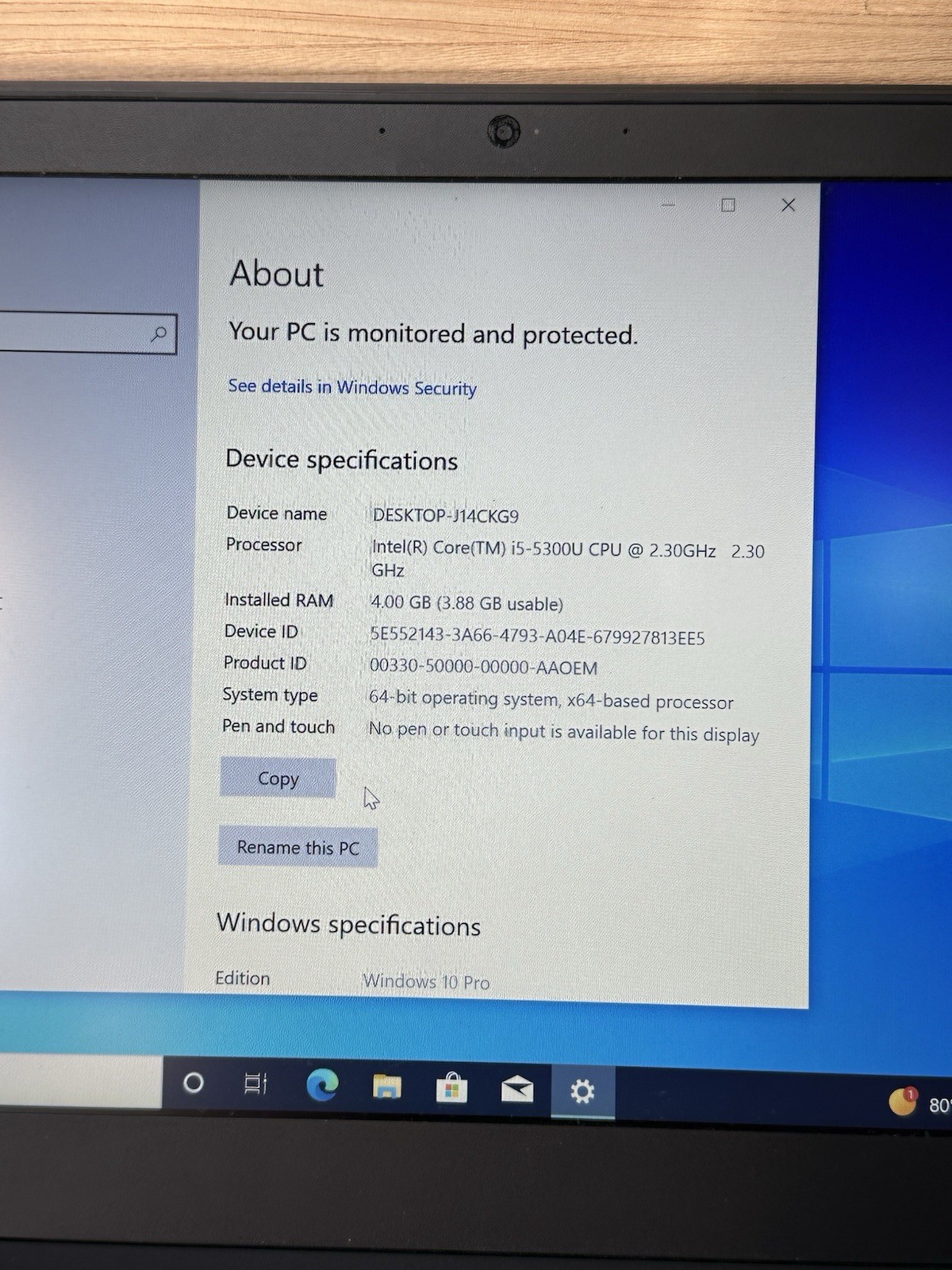Click the Pen and touch label
This screenshot has height=1270, width=952.
pyautogui.click(x=278, y=726)
